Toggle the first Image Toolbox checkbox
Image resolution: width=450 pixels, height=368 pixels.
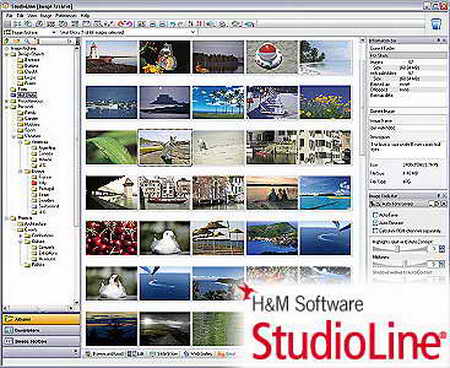(x=375, y=215)
